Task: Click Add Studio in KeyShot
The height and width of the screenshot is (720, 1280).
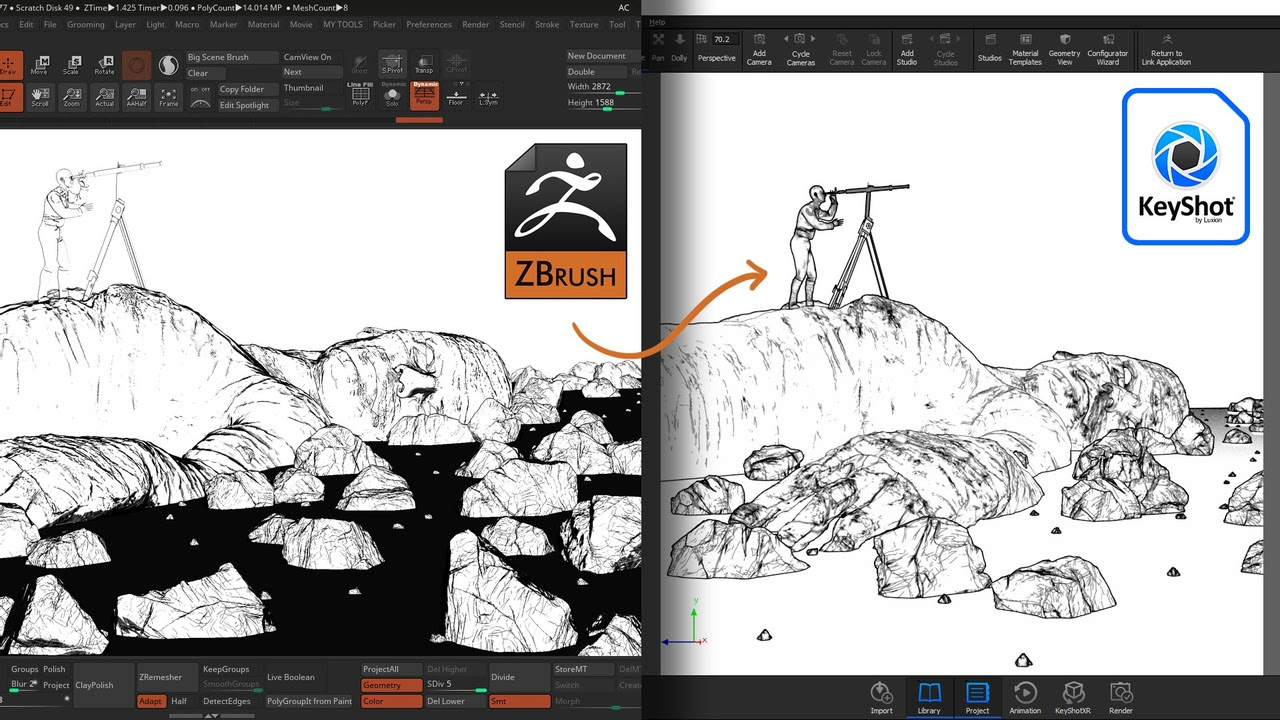Action: pyautogui.click(x=907, y=49)
